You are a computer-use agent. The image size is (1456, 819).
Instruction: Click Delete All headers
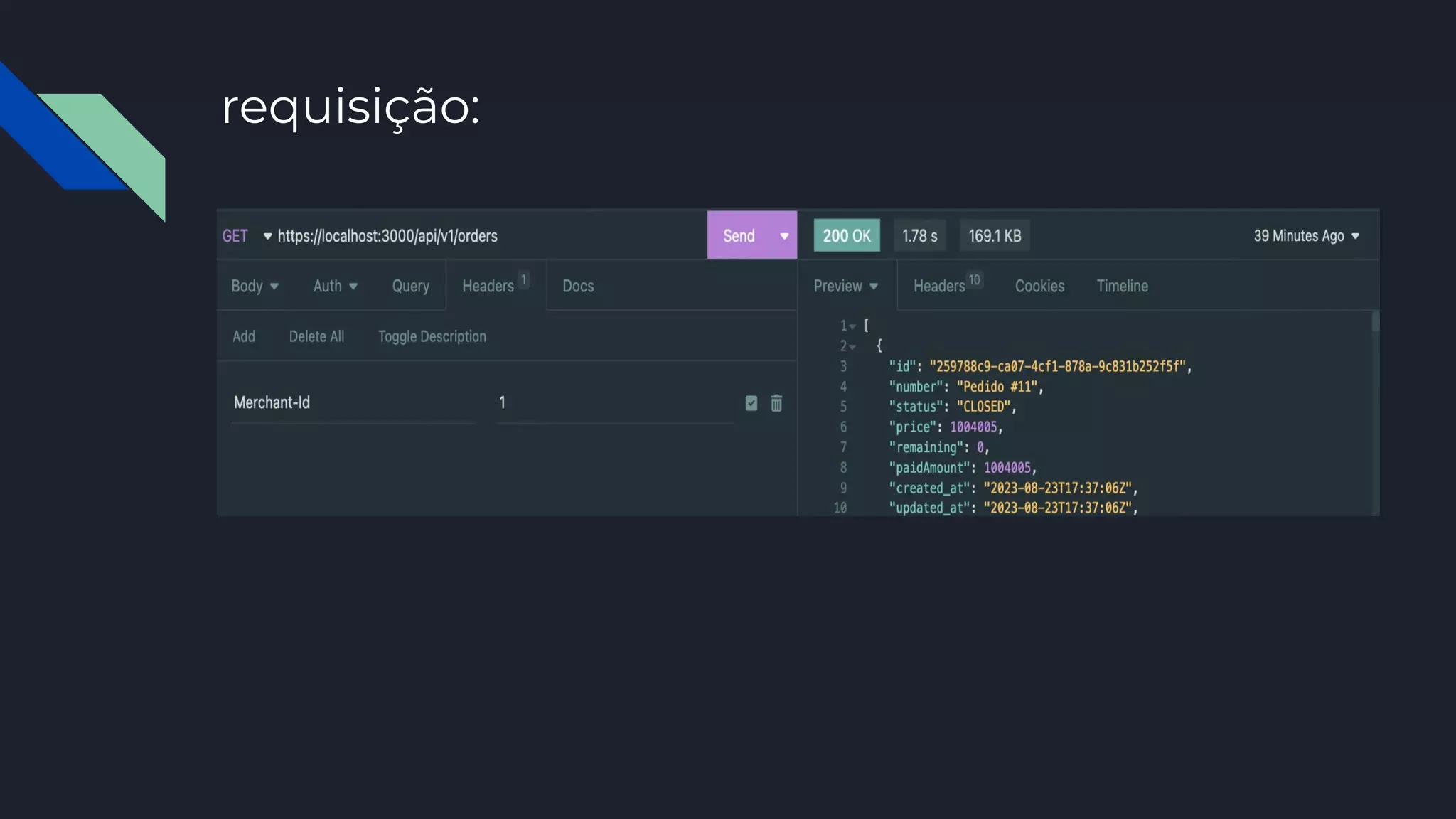click(316, 336)
